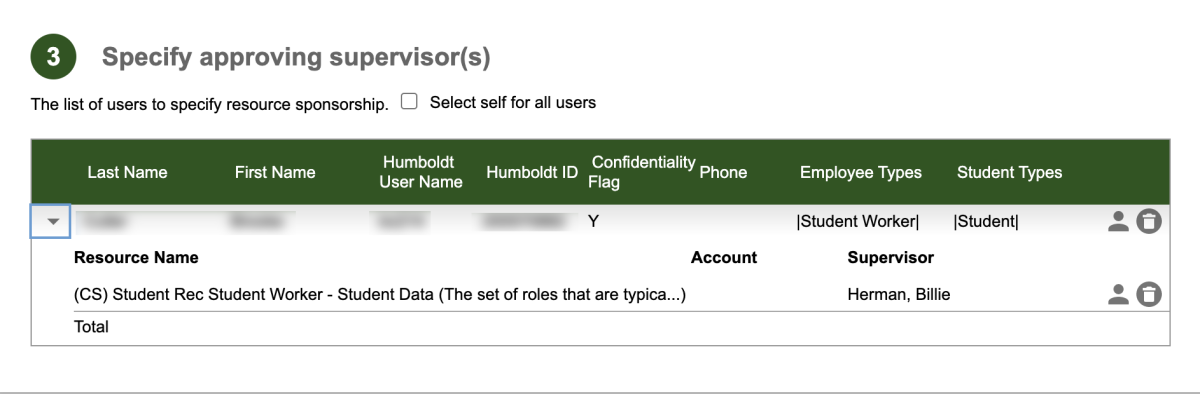This screenshot has width=1200, height=394.
Task: Click the Student Types column header
Action: click(x=1009, y=172)
